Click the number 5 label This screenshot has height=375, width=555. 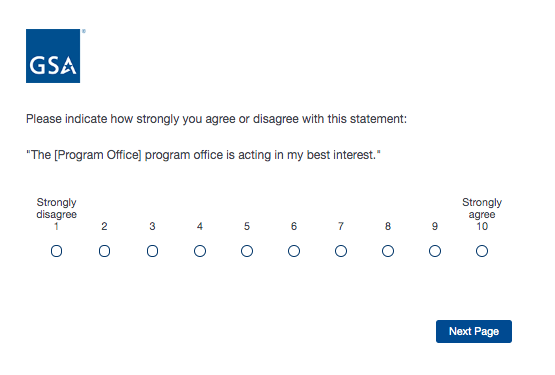(247, 226)
